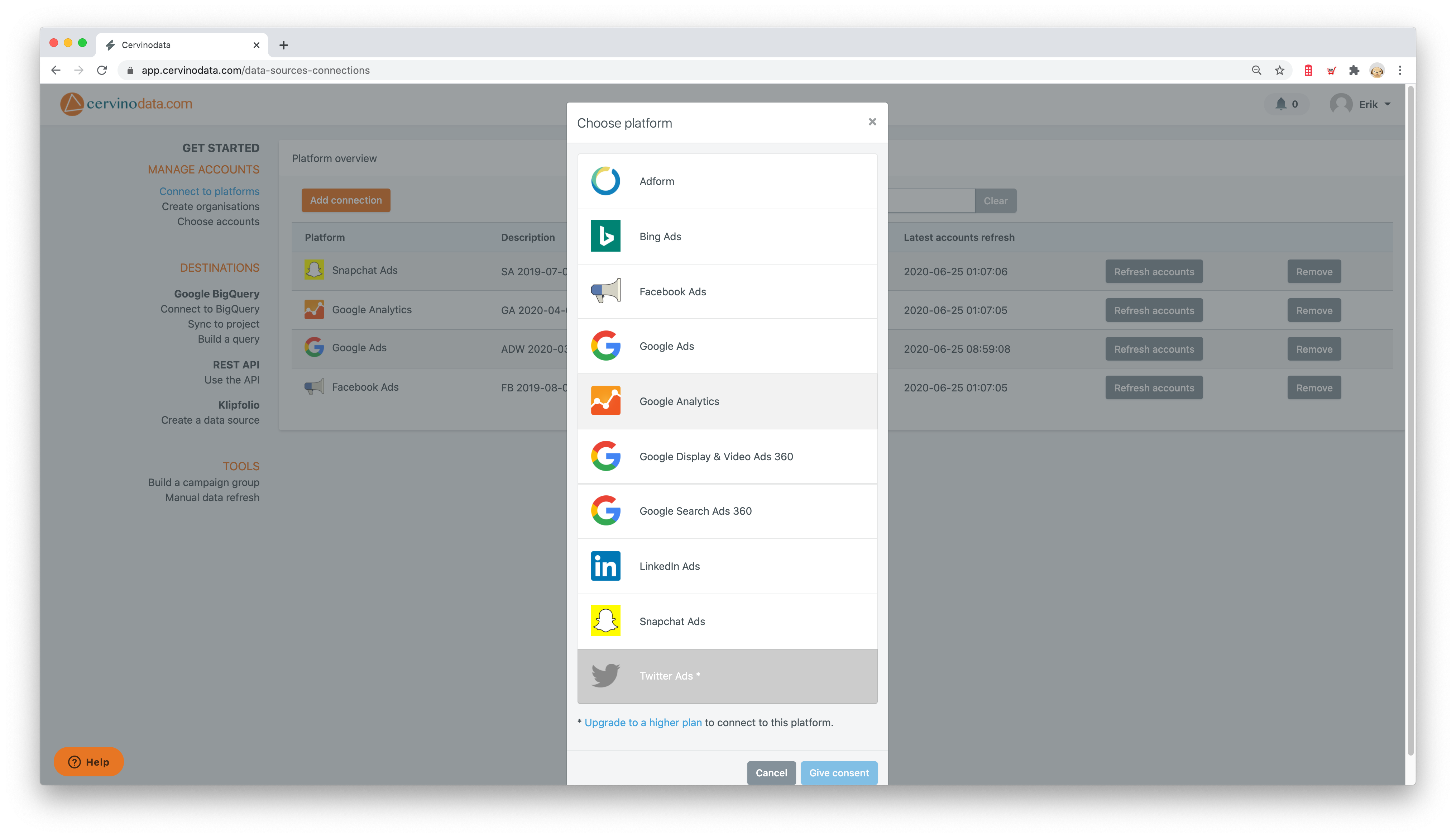Screen dimensions: 1456x838
Task: Click the Clear filter button
Action: (995, 201)
